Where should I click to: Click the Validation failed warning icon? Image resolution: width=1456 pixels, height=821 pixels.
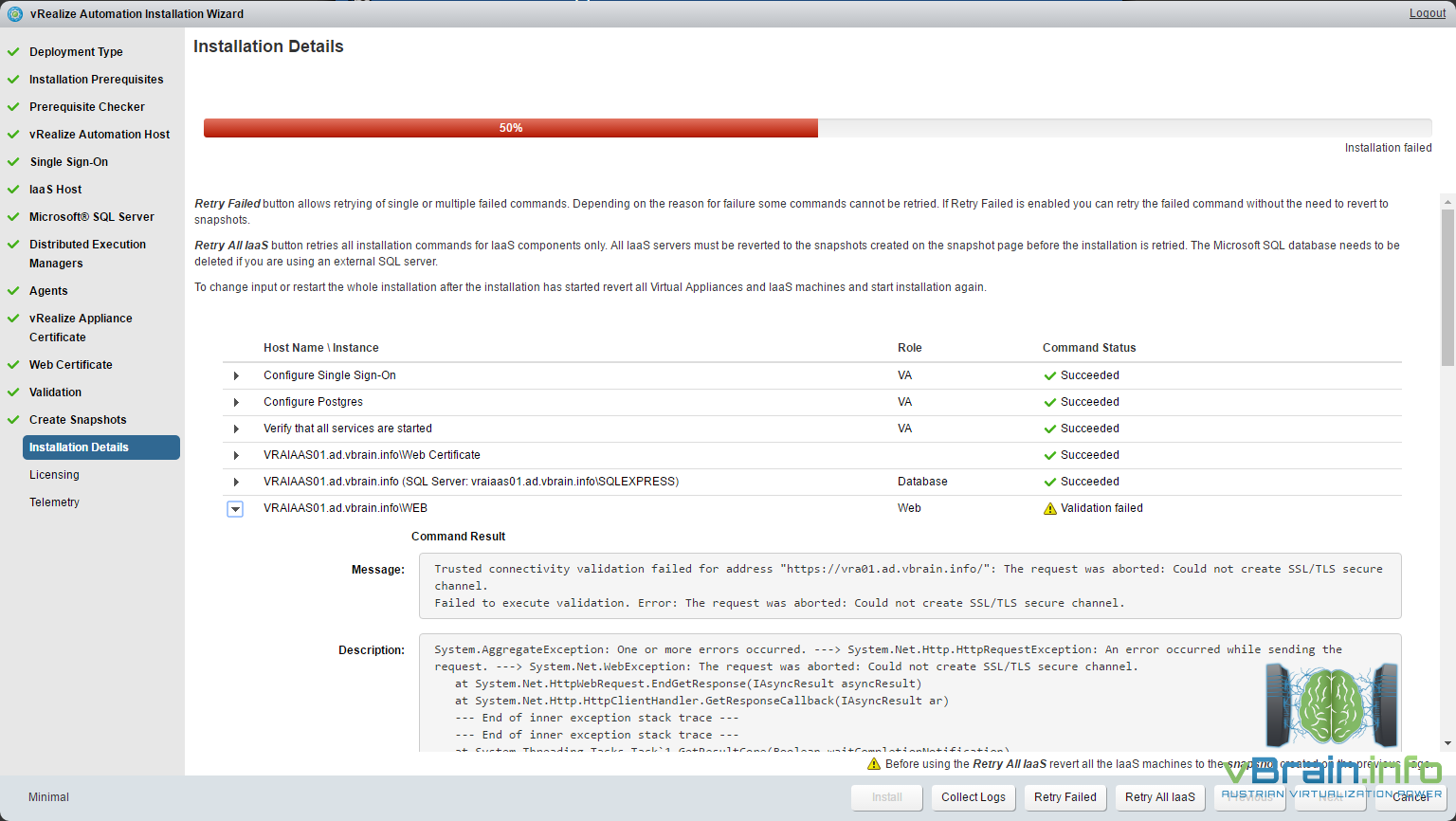(1049, 508)
